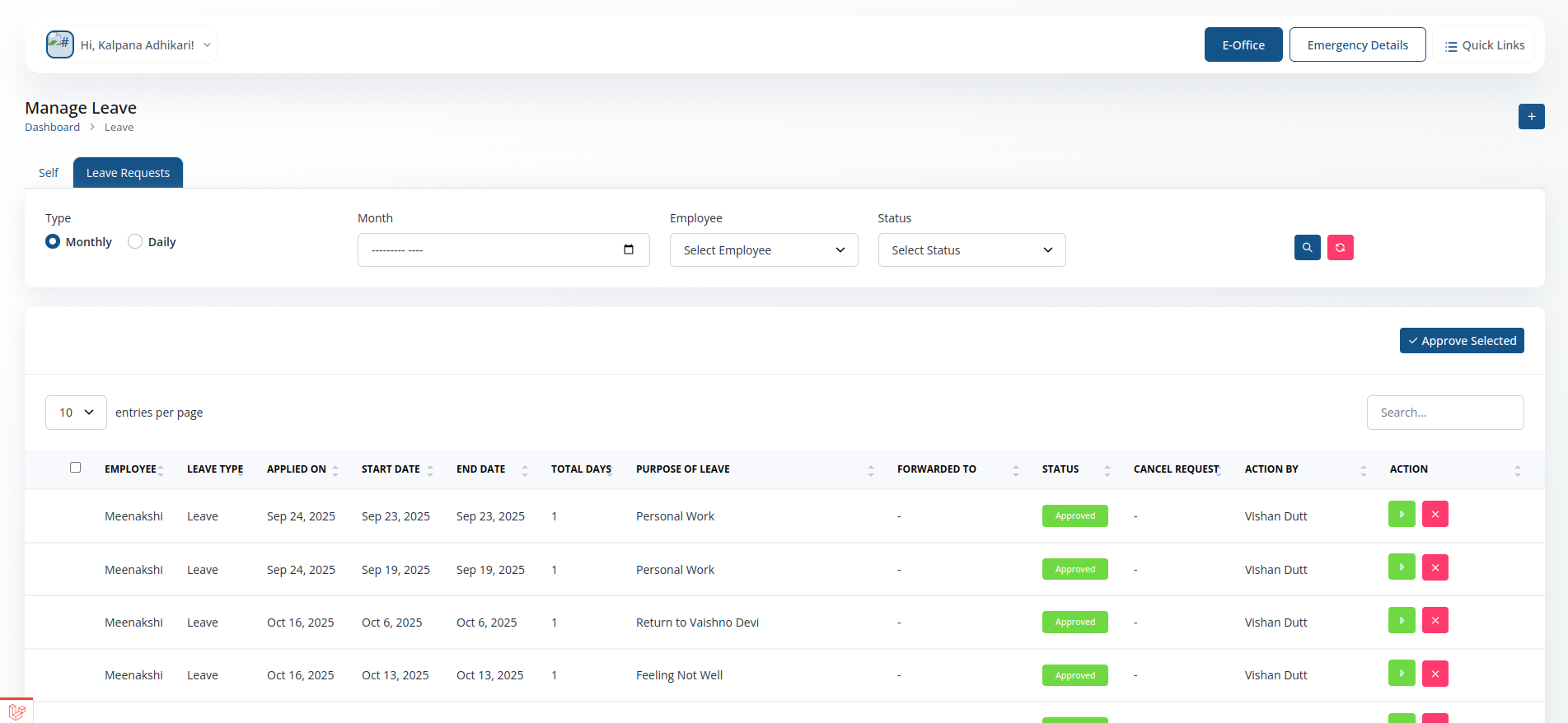Sort by Action column arrows
The image size is (1568, 723).
tap(1518, 470)
